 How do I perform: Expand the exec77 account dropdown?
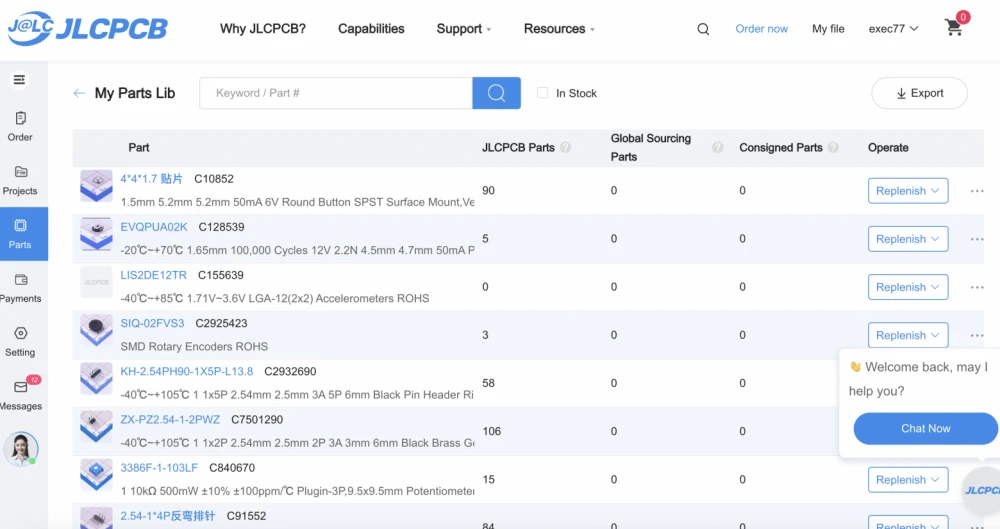pyautogui.click(x=892, y=29)
